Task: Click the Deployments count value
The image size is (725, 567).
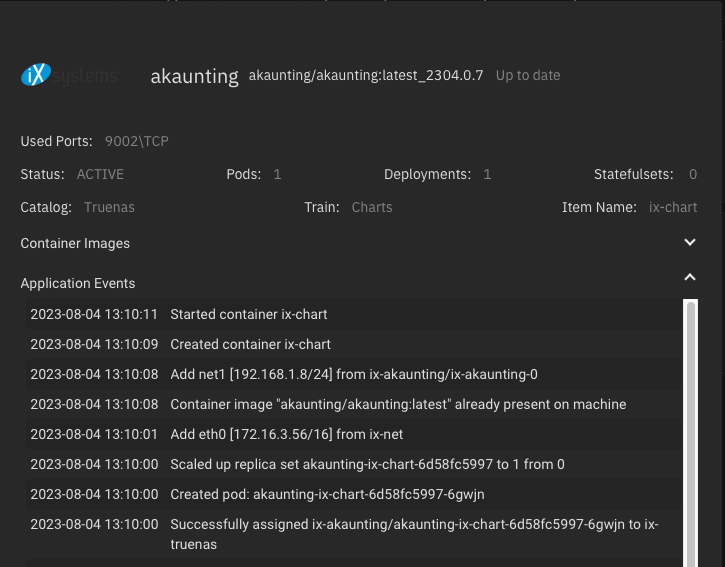Action: pyautogui.click(x=487, y=174)
